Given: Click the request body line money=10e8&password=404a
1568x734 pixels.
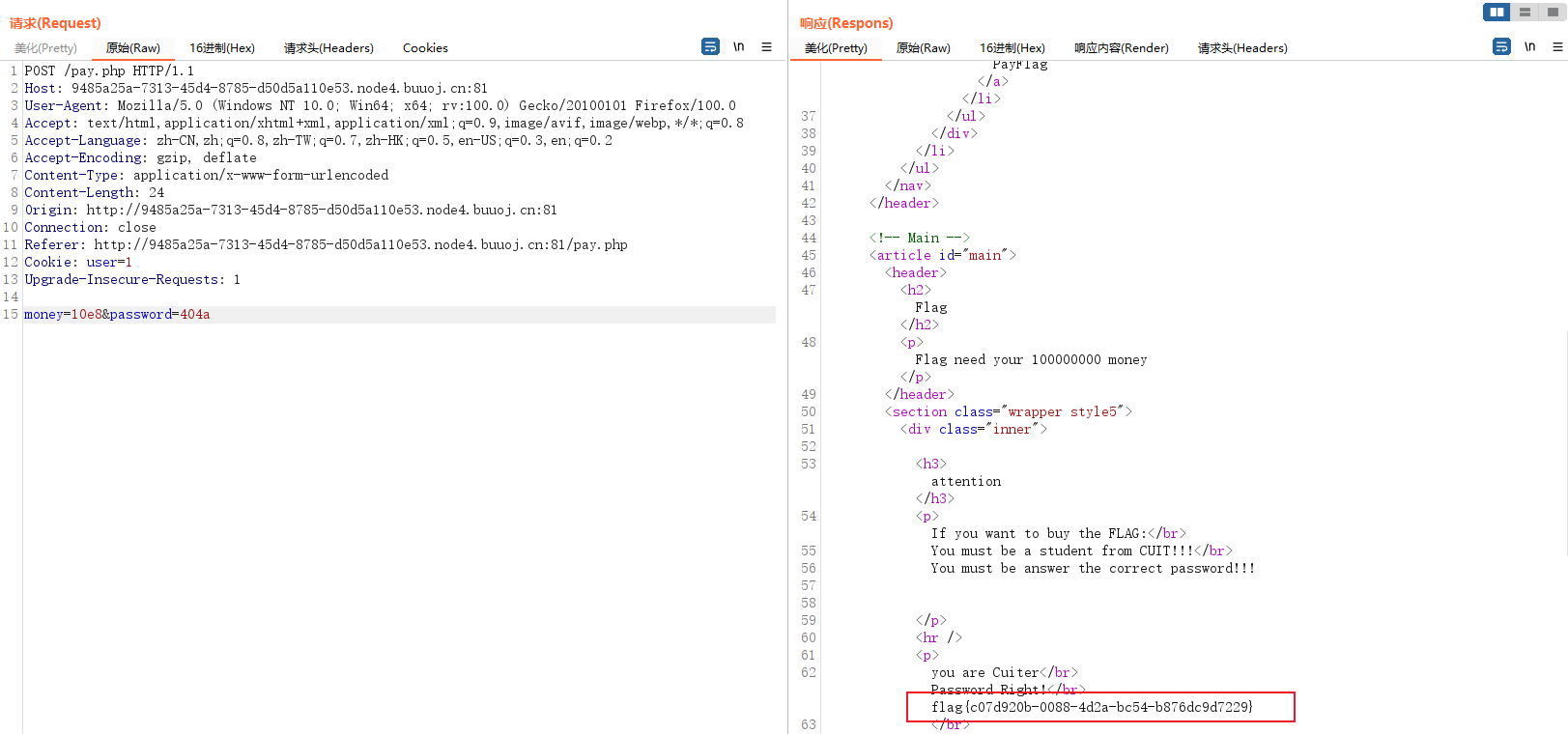Looking at the screenshot, I should (x=117, y=315).
